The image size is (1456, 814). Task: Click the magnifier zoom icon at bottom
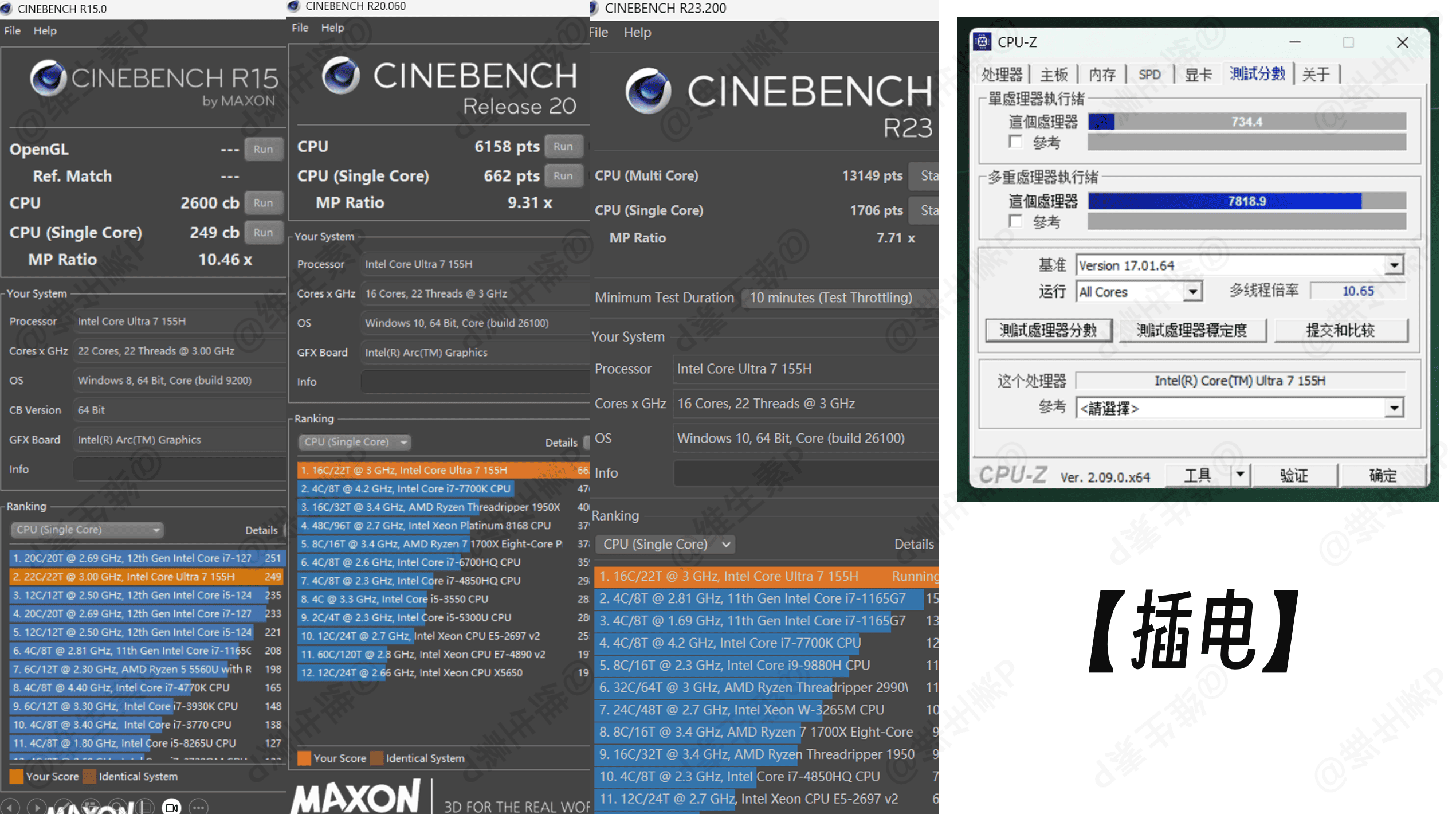tap(118, 807)
